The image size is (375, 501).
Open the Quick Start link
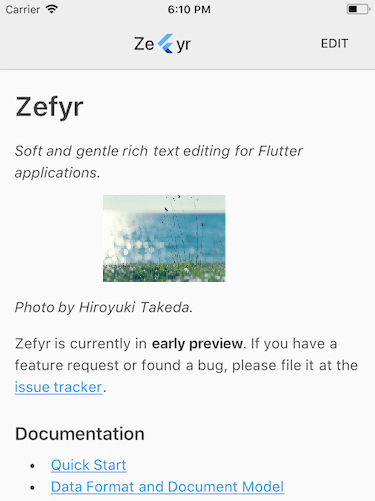89,465
